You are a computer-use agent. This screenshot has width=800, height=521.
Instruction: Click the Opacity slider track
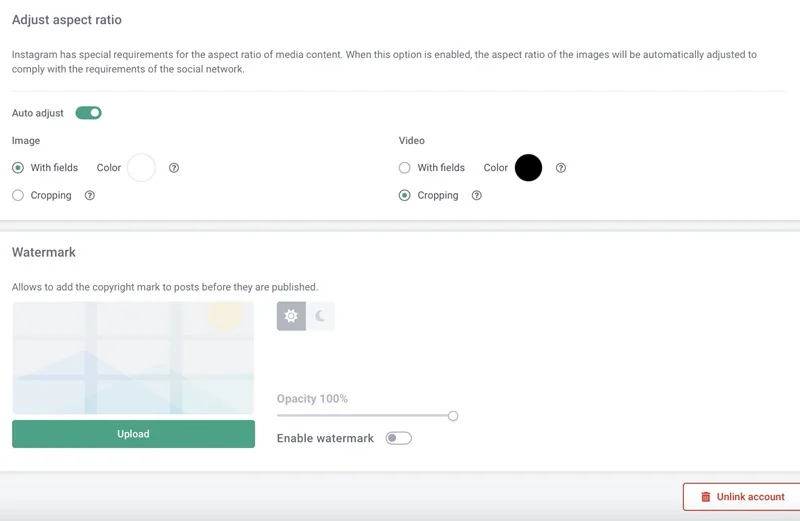point(360,416)
